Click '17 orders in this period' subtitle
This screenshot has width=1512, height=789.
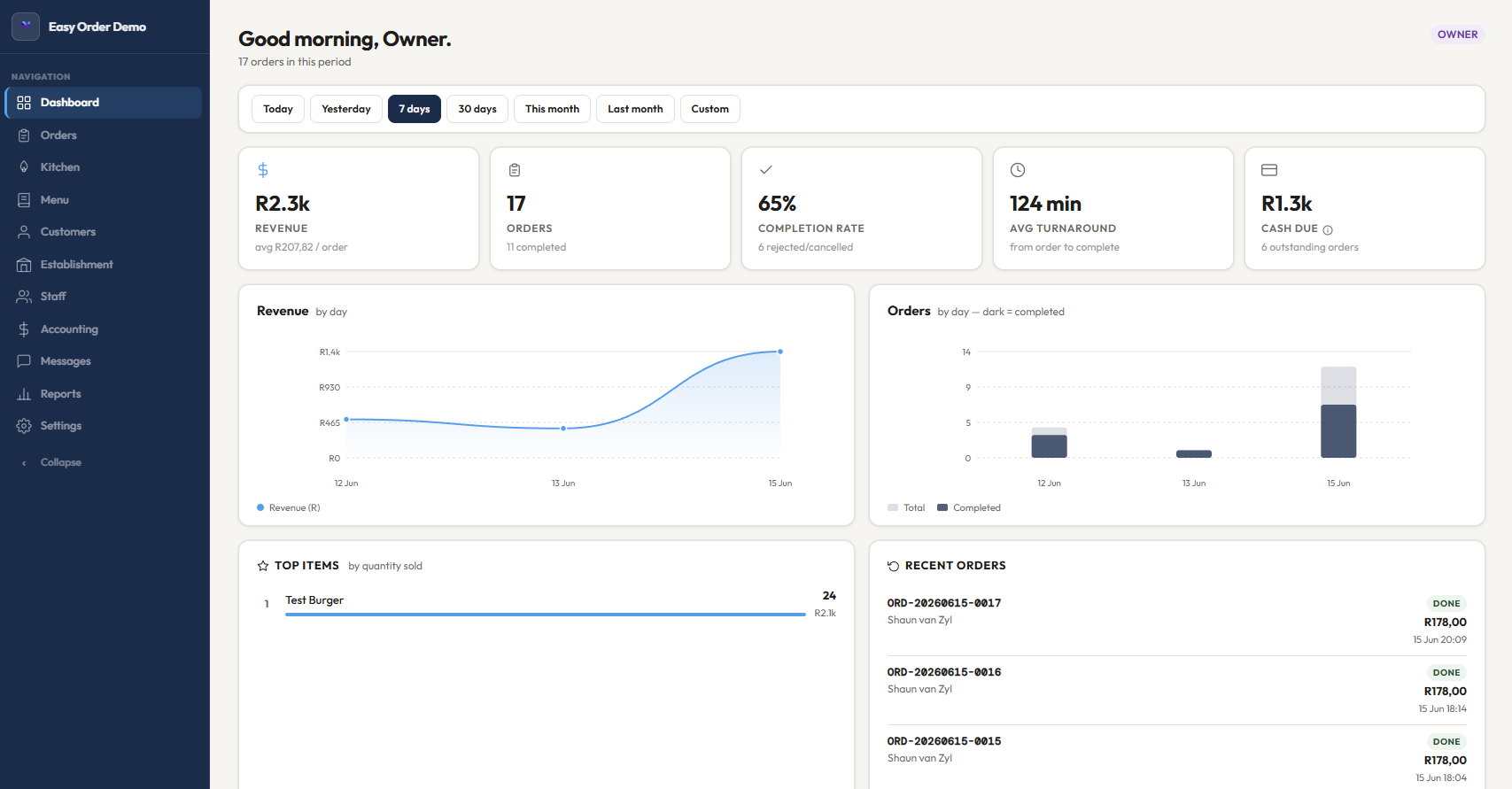point(295,62)
